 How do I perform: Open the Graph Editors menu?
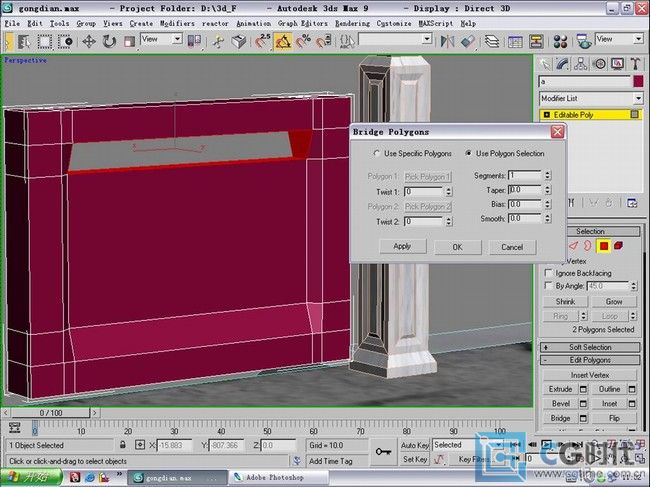302,24
